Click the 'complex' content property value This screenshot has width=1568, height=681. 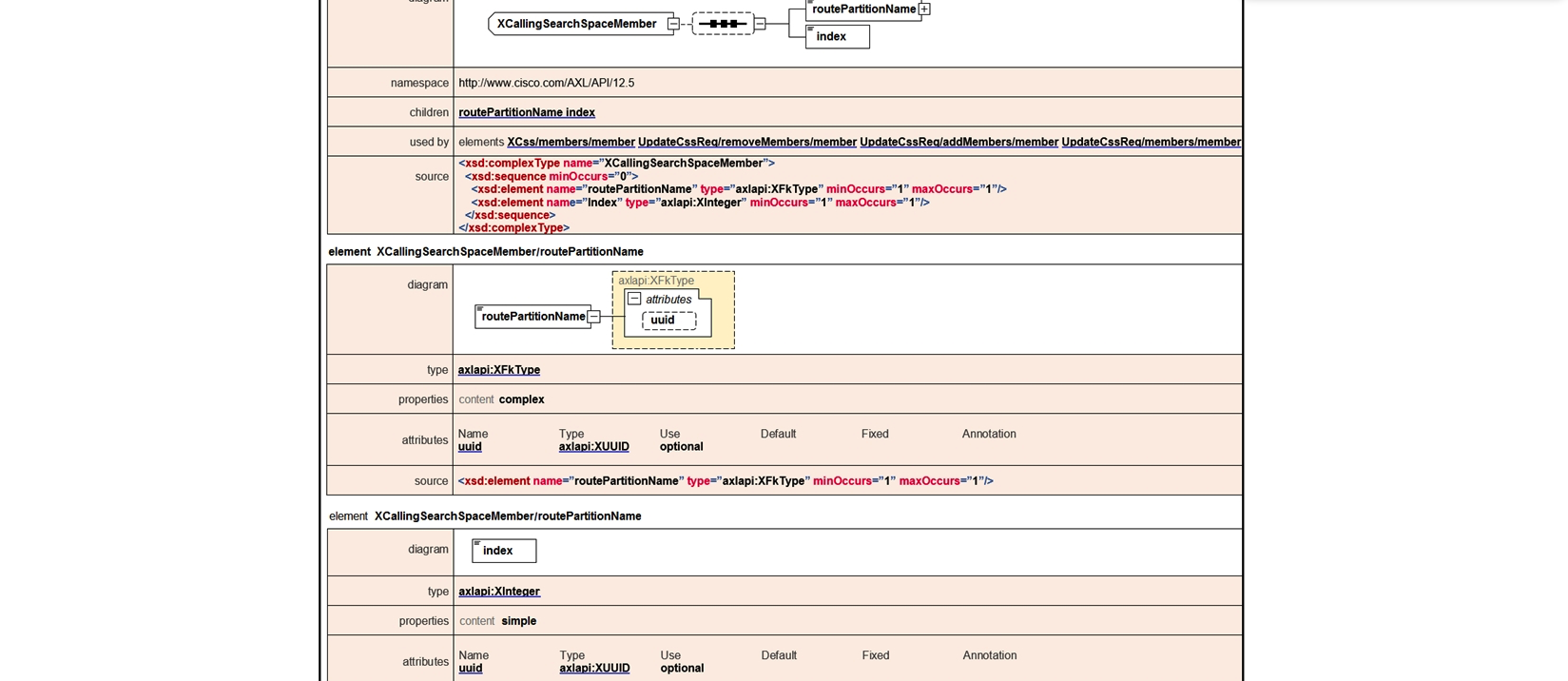[521, 399]
